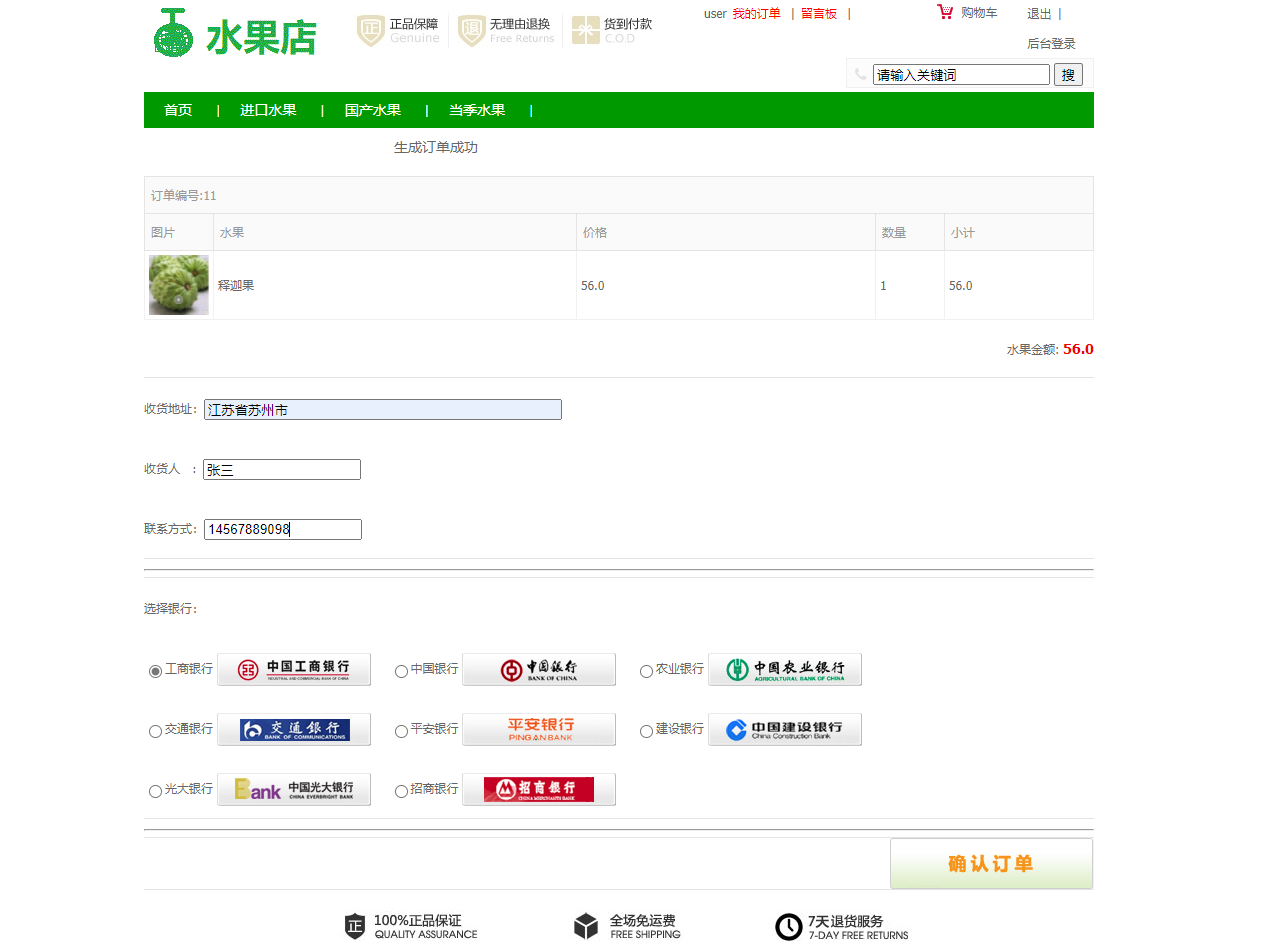Click the user account name

[x=715, y=14]
